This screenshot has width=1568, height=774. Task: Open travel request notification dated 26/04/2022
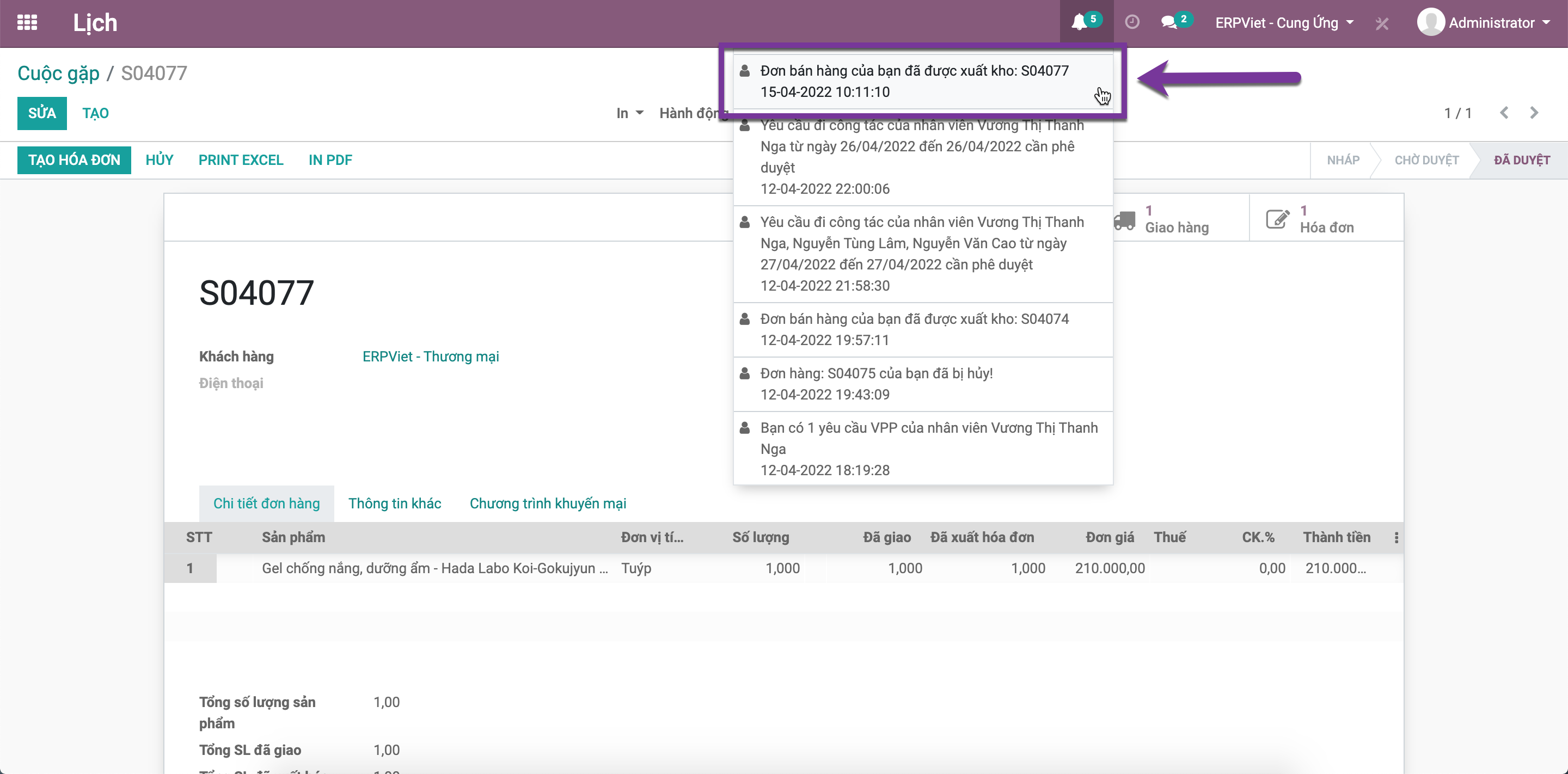pos(923,157)
